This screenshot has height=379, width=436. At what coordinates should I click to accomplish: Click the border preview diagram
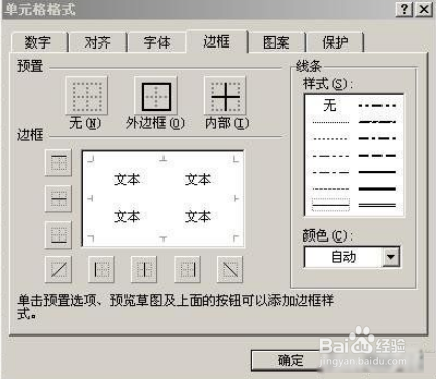163,199
